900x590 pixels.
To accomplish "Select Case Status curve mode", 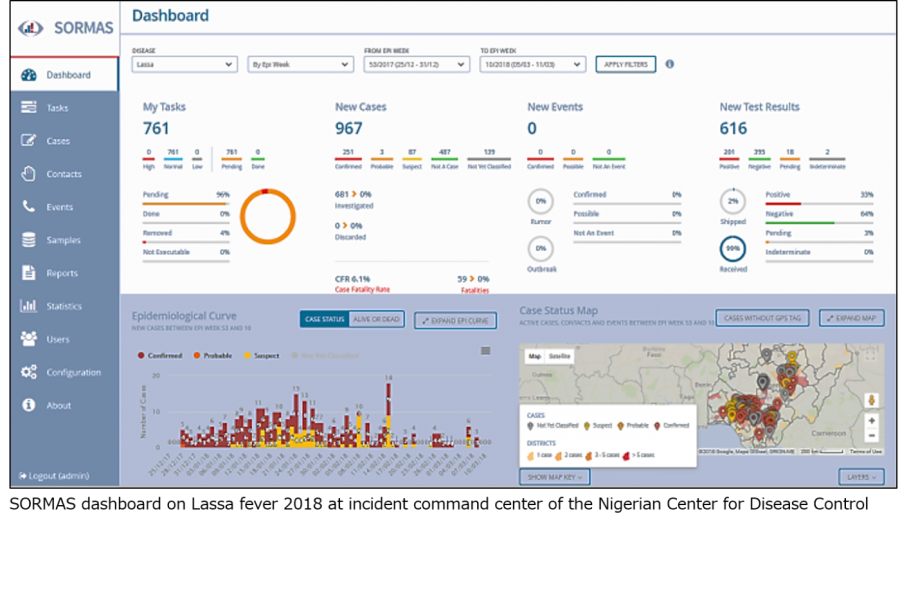I will pyautogui.click(x=324, y=319).
